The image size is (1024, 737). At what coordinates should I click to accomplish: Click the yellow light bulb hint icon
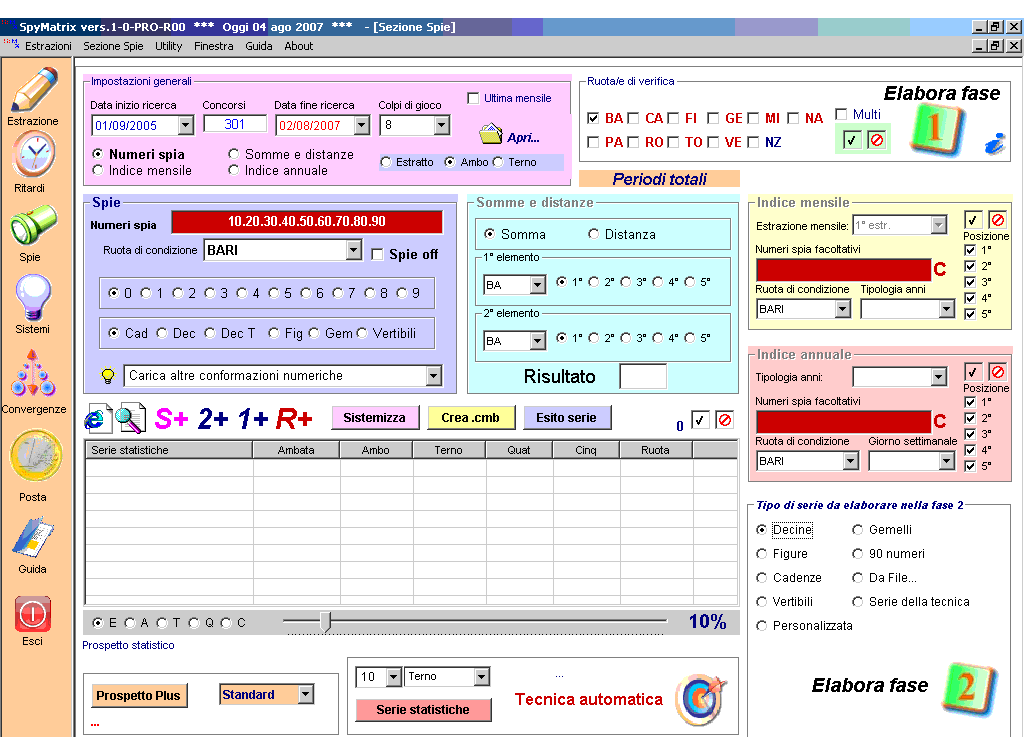[x=108, y=376]
